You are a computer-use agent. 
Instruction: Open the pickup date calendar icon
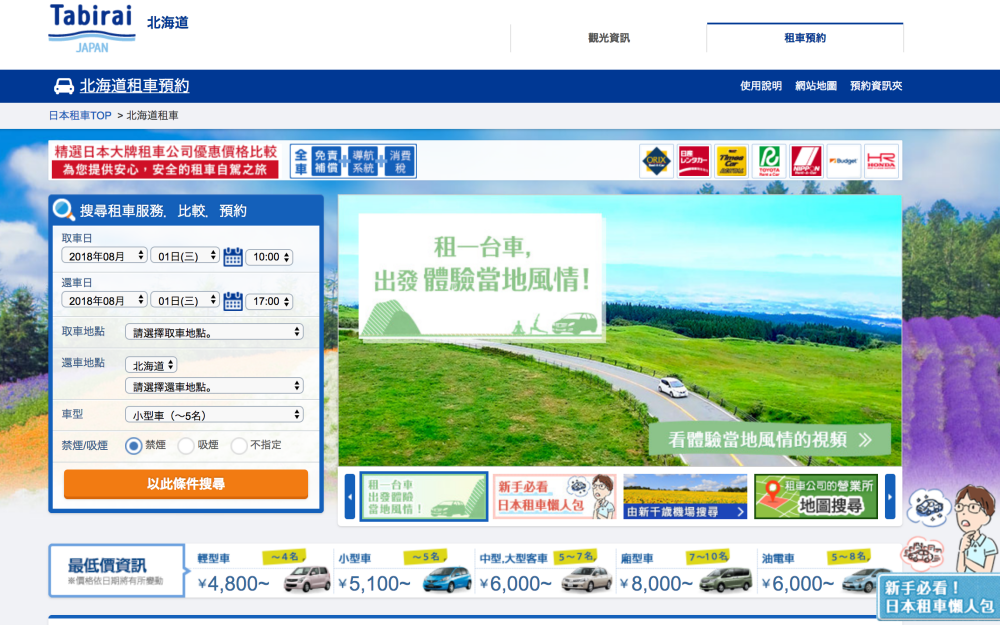click(x=233, y=256)
